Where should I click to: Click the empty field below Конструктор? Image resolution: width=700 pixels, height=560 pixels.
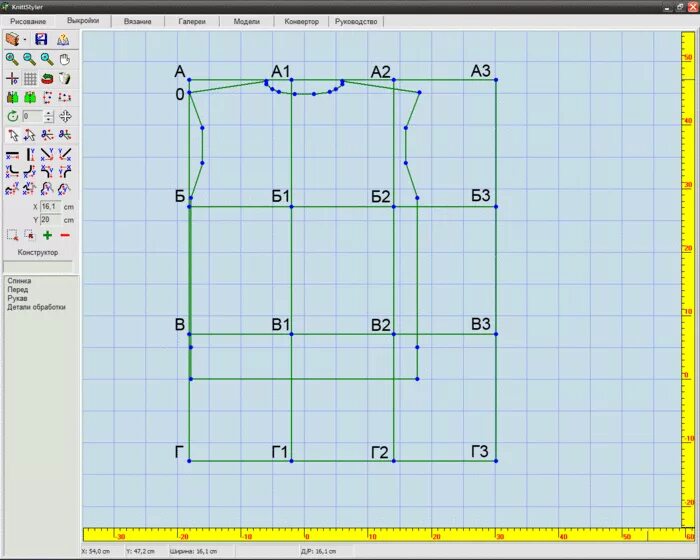click(x=38, y=267)
